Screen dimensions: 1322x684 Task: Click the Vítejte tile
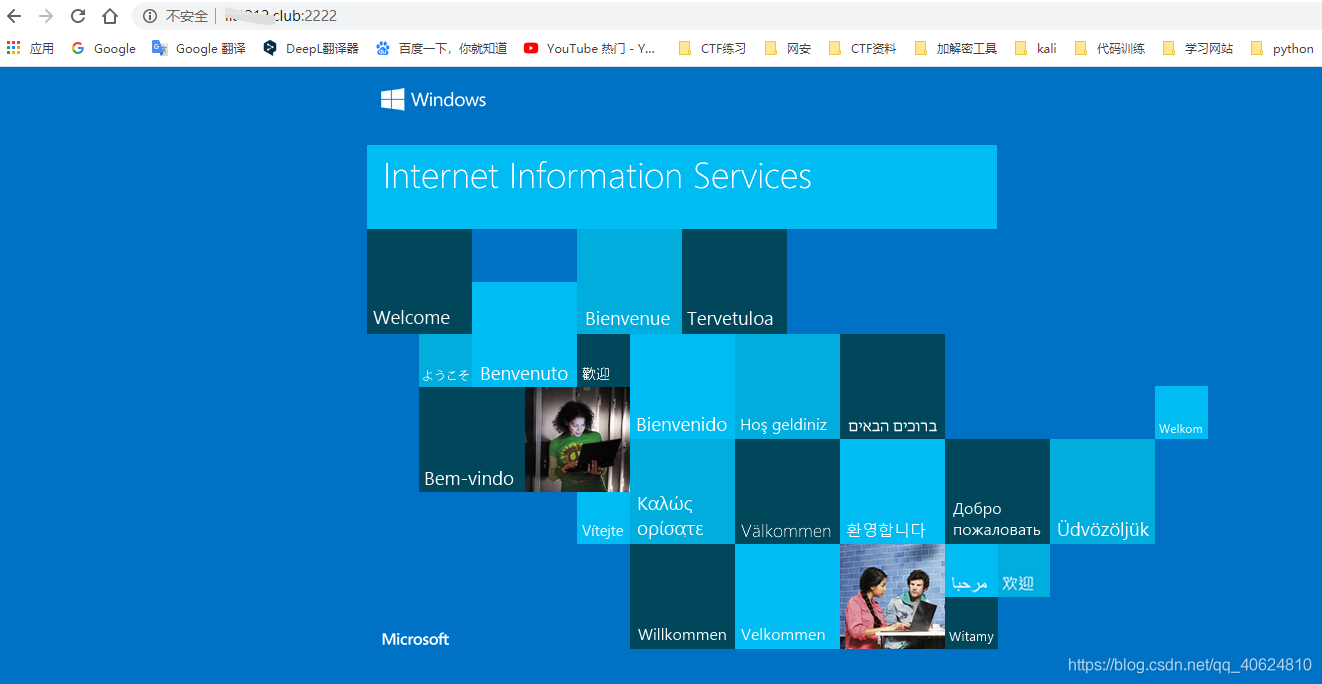click(x=603, y=518)
